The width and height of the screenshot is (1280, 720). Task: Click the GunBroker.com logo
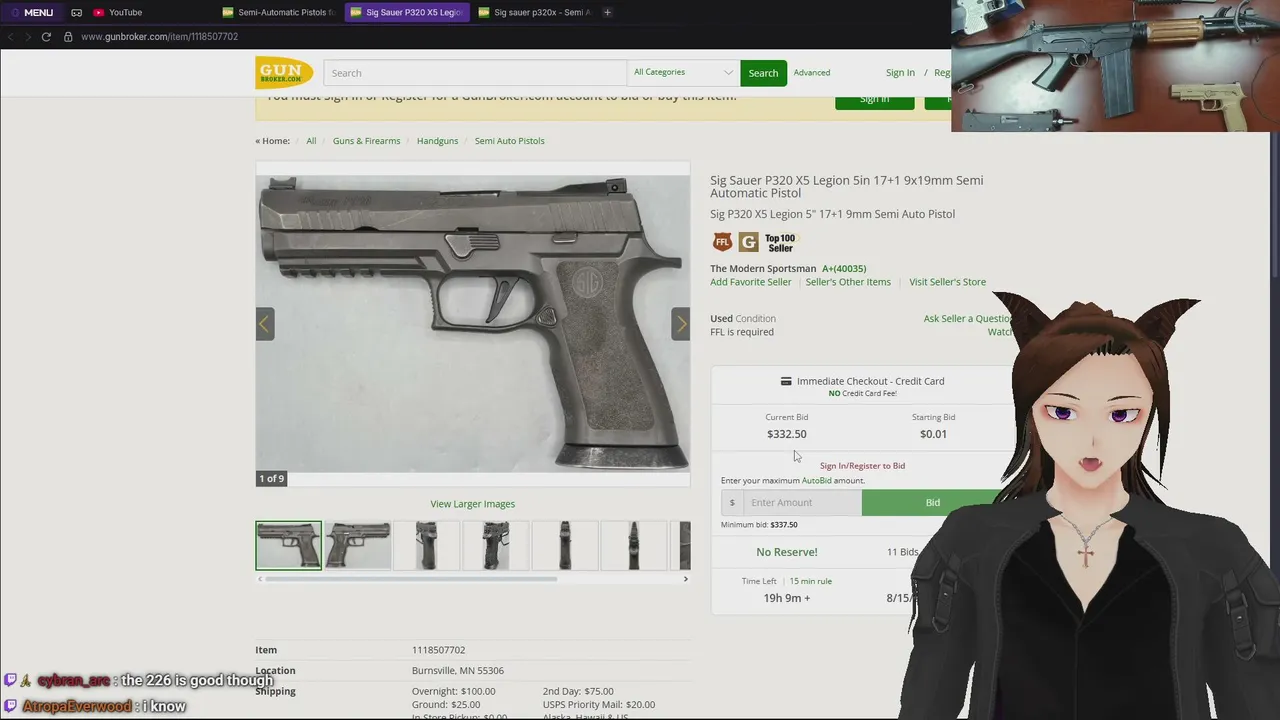pyautogui.click(x=284, y=72)
